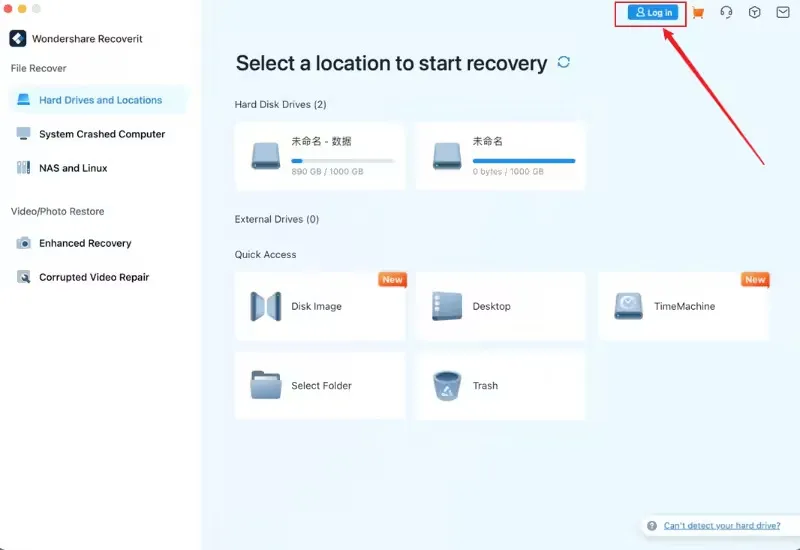Click the 0 bytes / 1000 GB text
Viewport: 800px width, 550px height.
click(x=508, y=172)
